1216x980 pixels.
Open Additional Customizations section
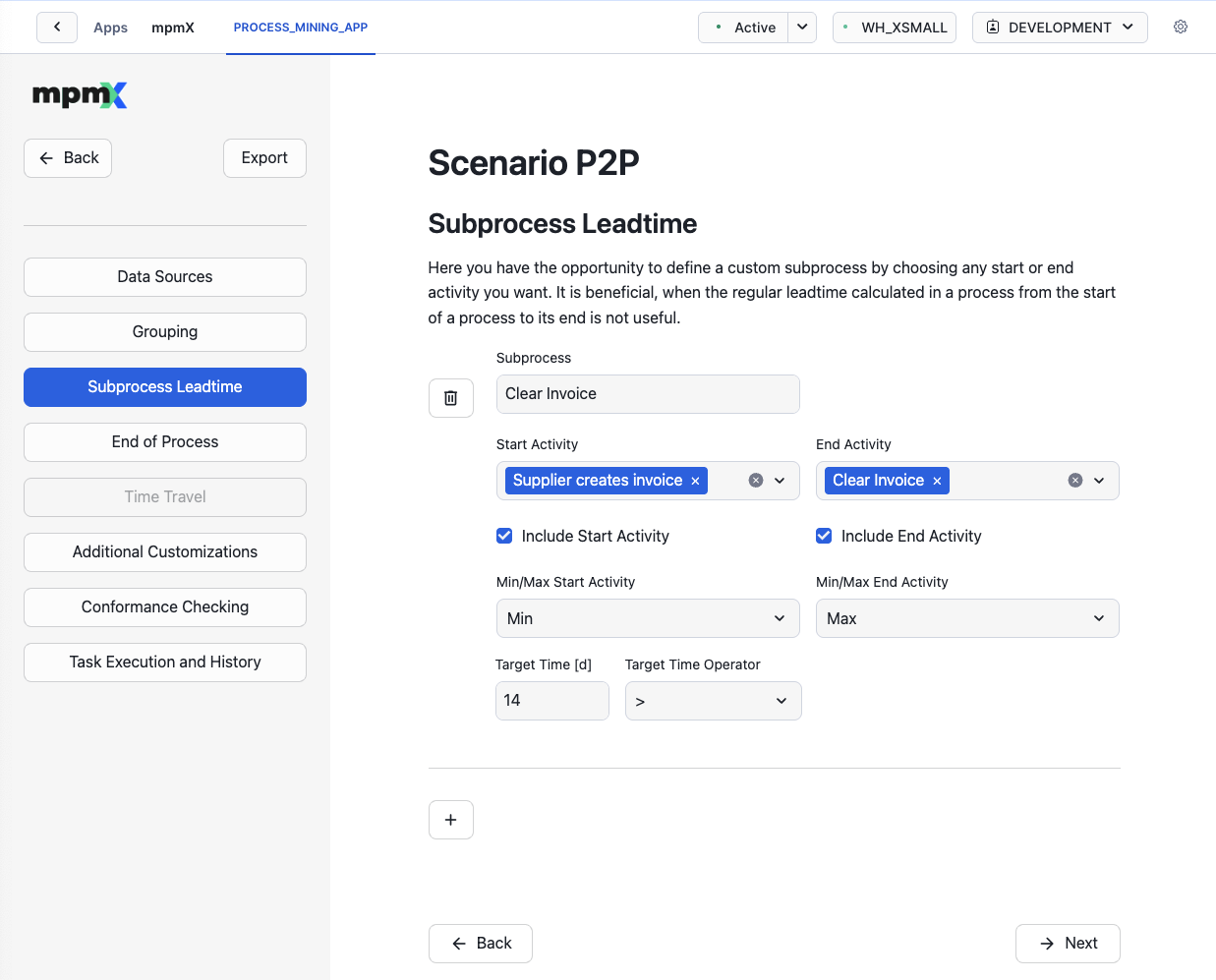(x=165, y=552)
